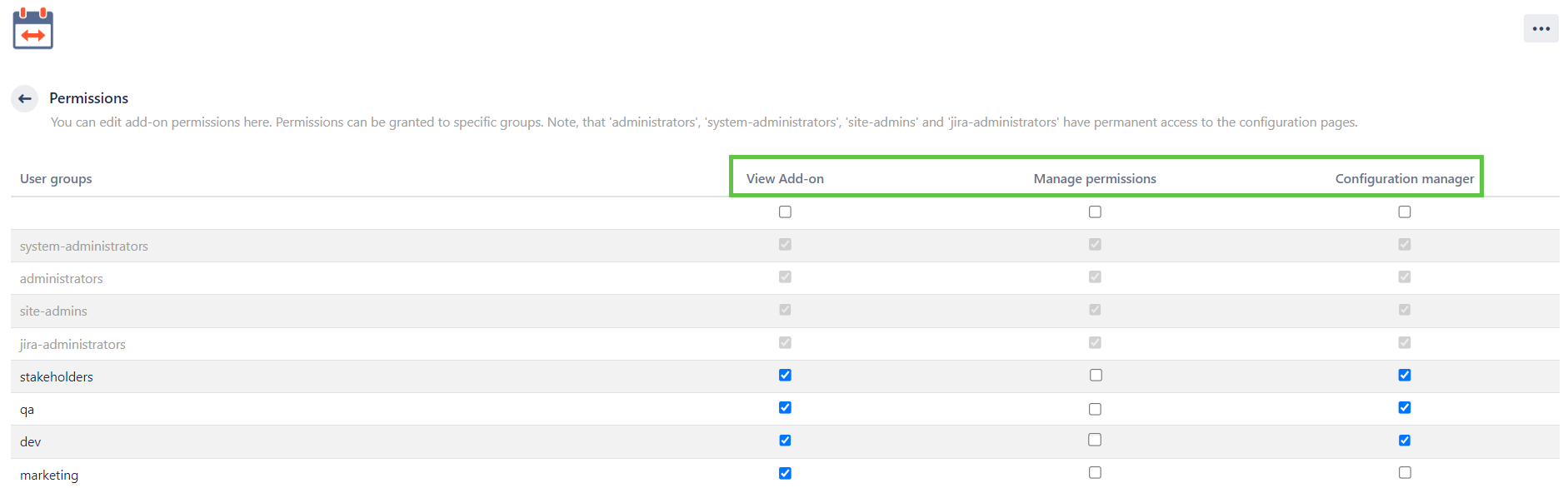This screenshot has width=1568, height=488.
Task: Toggle select-all checkbox under Manage permissions
Action: 1095,212
